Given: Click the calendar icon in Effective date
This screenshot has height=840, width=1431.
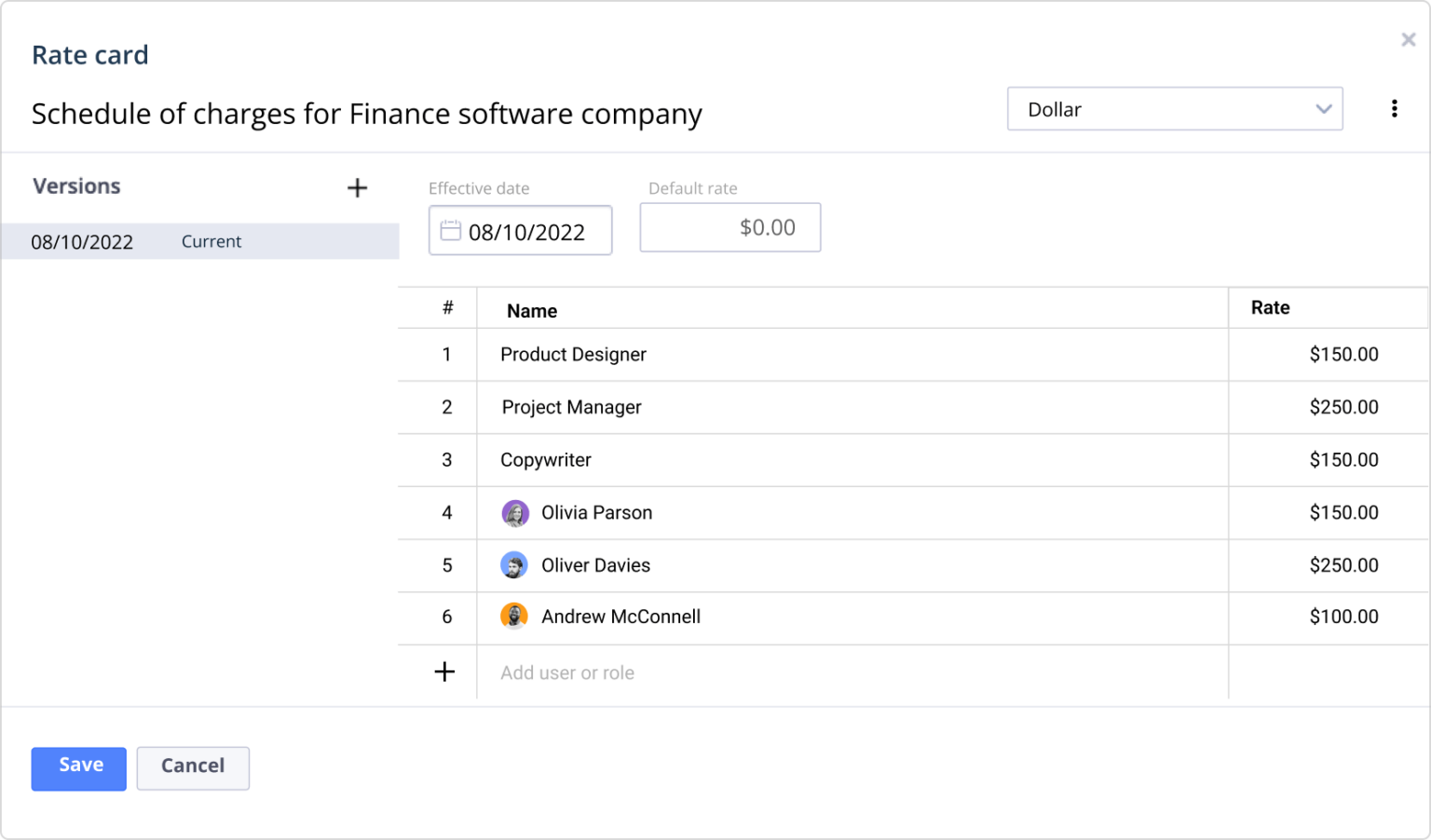Looking at the screenshot, I should pyautogui.click(x=450, y=230).
